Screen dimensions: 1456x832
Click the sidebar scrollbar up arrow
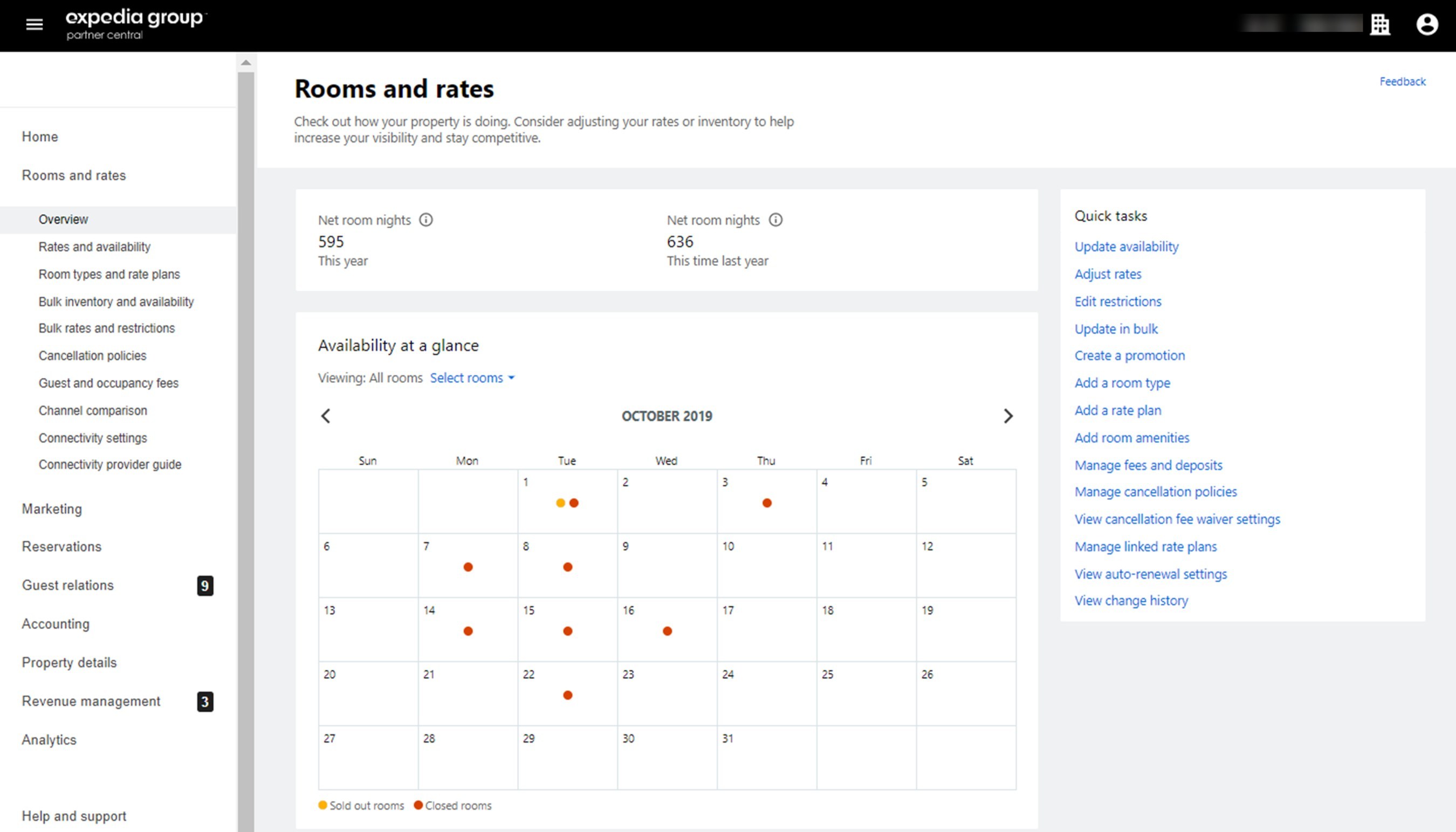pos(246,63)
